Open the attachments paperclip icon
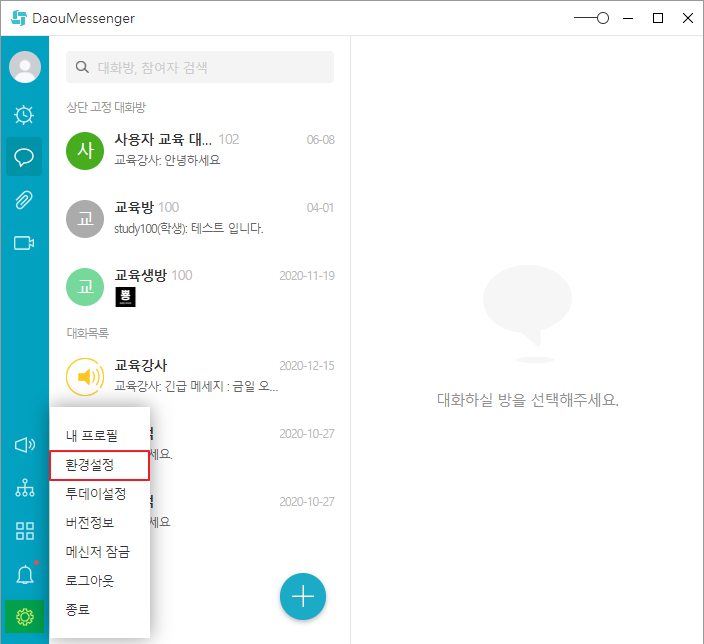 (25, 200)
